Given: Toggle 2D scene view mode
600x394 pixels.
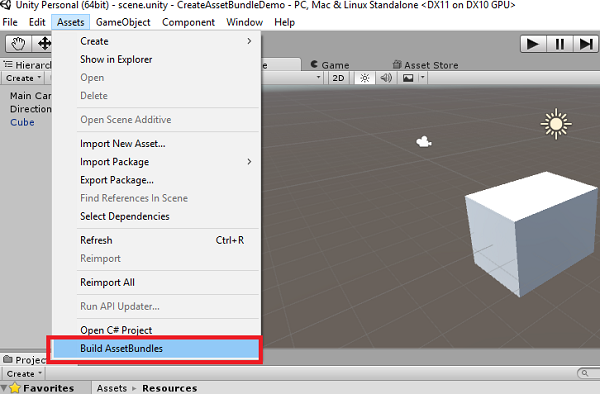Looking at the screenshot, I should click(x=338, y=78).
